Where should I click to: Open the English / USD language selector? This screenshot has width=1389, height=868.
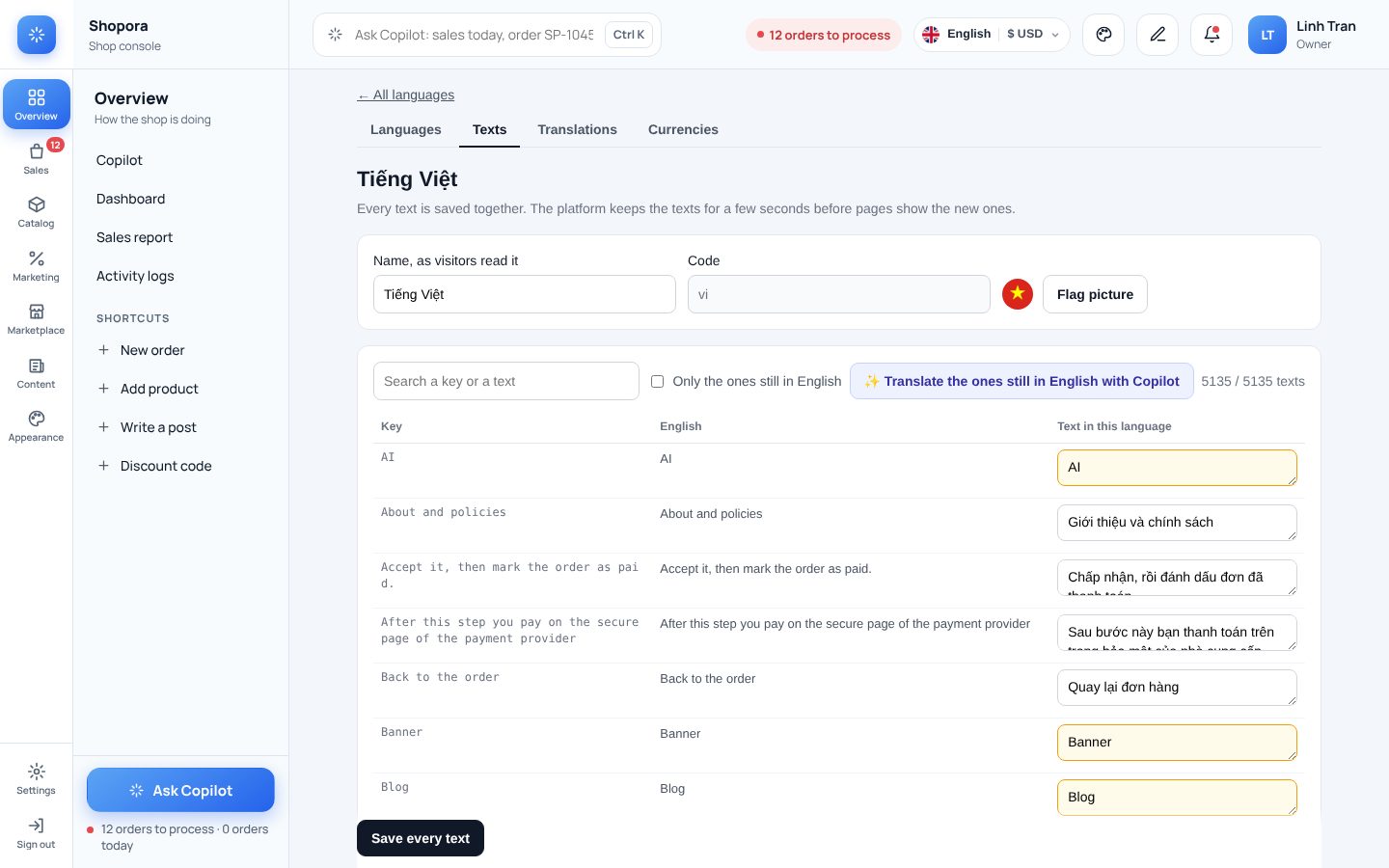992,35
